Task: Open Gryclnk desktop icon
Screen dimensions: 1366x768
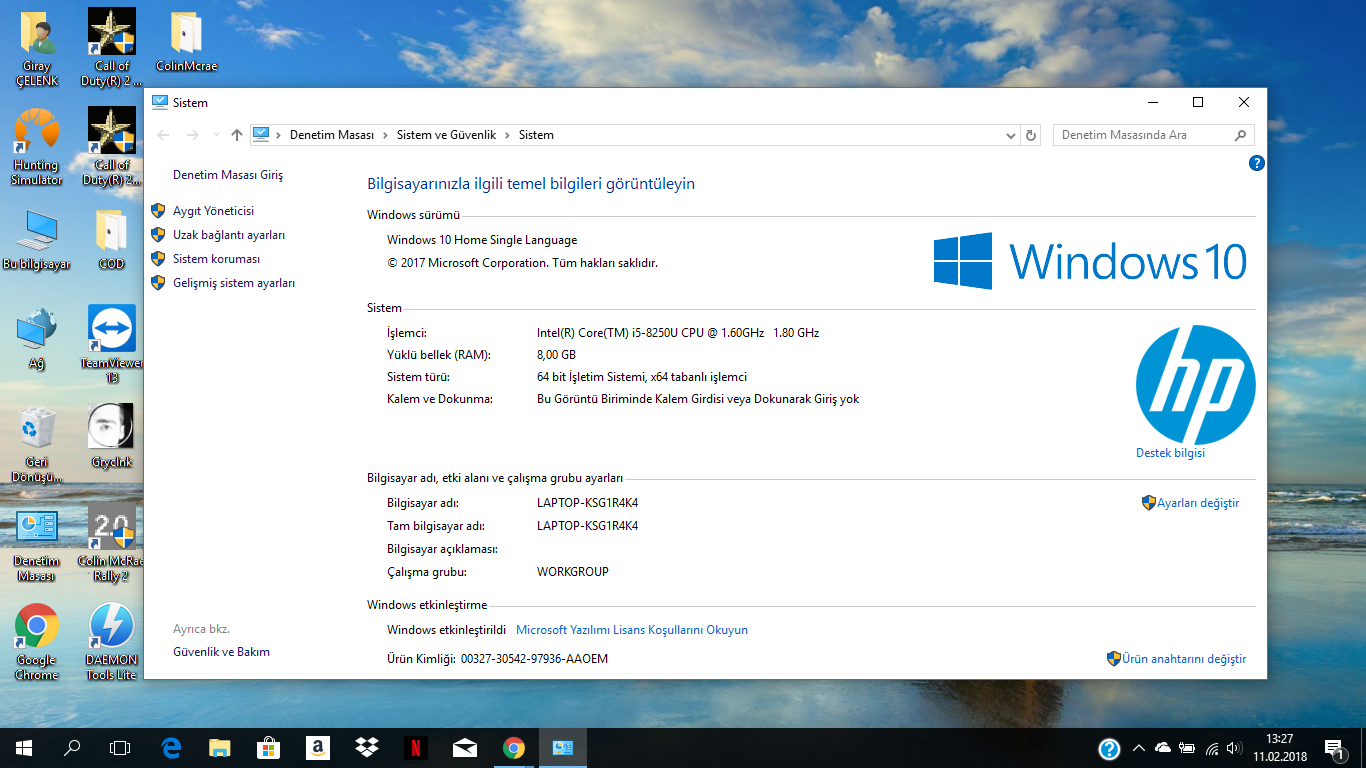Action: pos(112,437)
